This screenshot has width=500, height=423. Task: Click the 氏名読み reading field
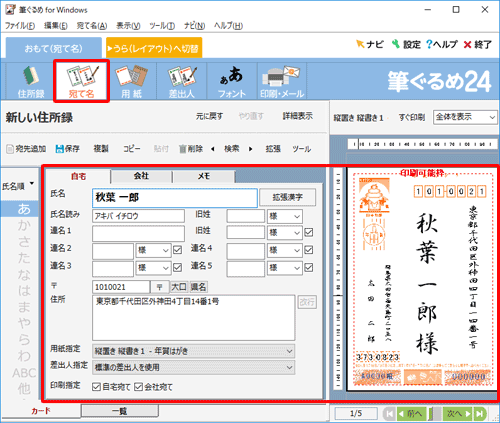pos(138,216)
